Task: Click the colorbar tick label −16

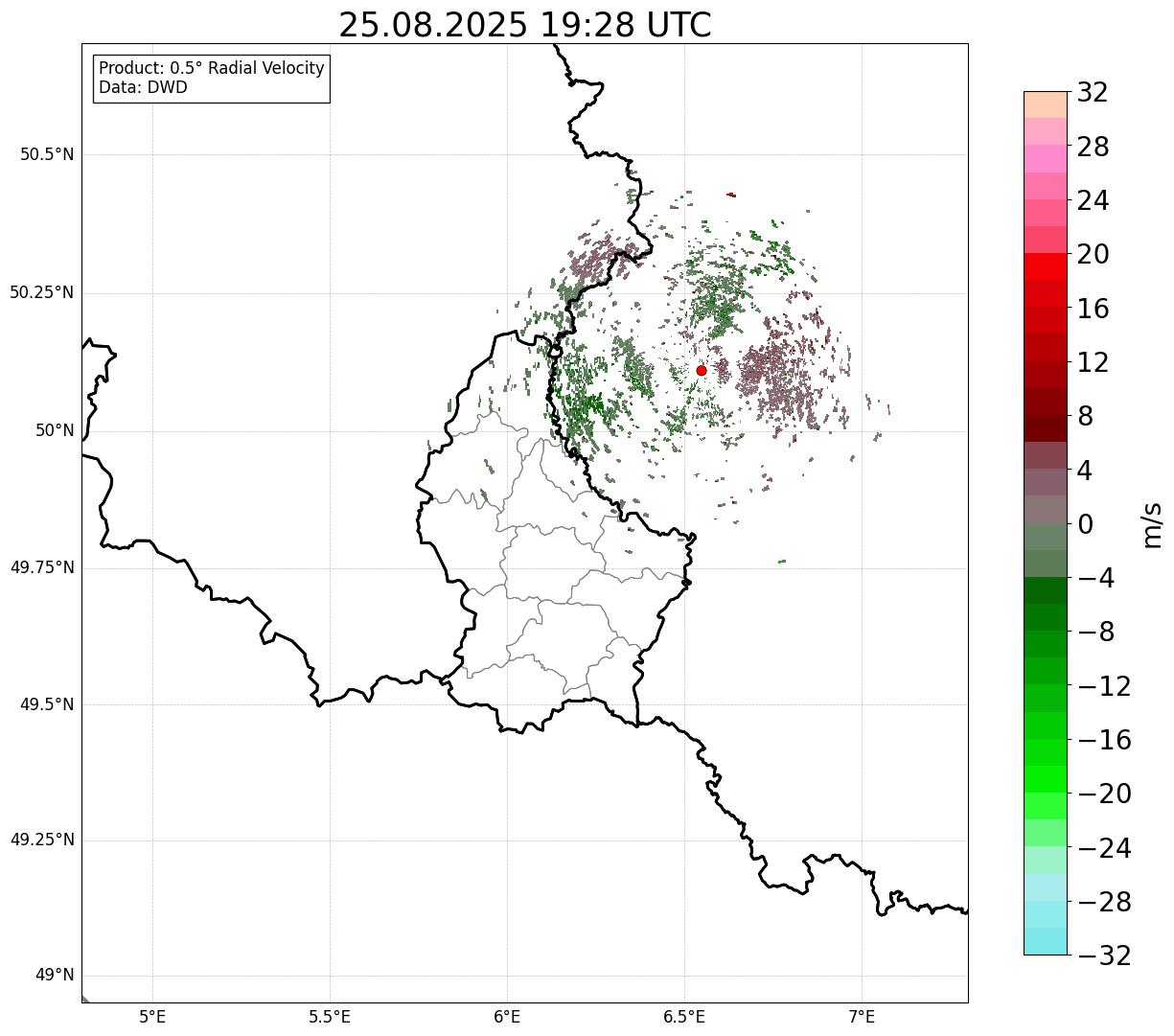Action: tap(1104, 740)
